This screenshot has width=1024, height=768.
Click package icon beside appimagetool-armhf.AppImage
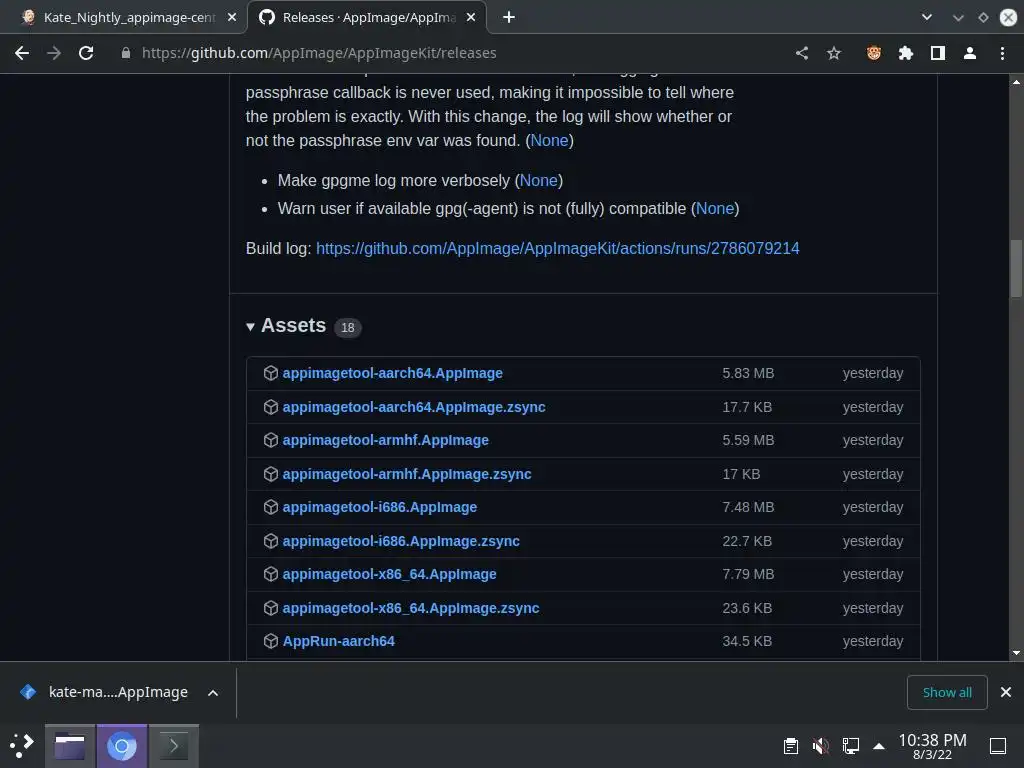(x=270, y=440)
